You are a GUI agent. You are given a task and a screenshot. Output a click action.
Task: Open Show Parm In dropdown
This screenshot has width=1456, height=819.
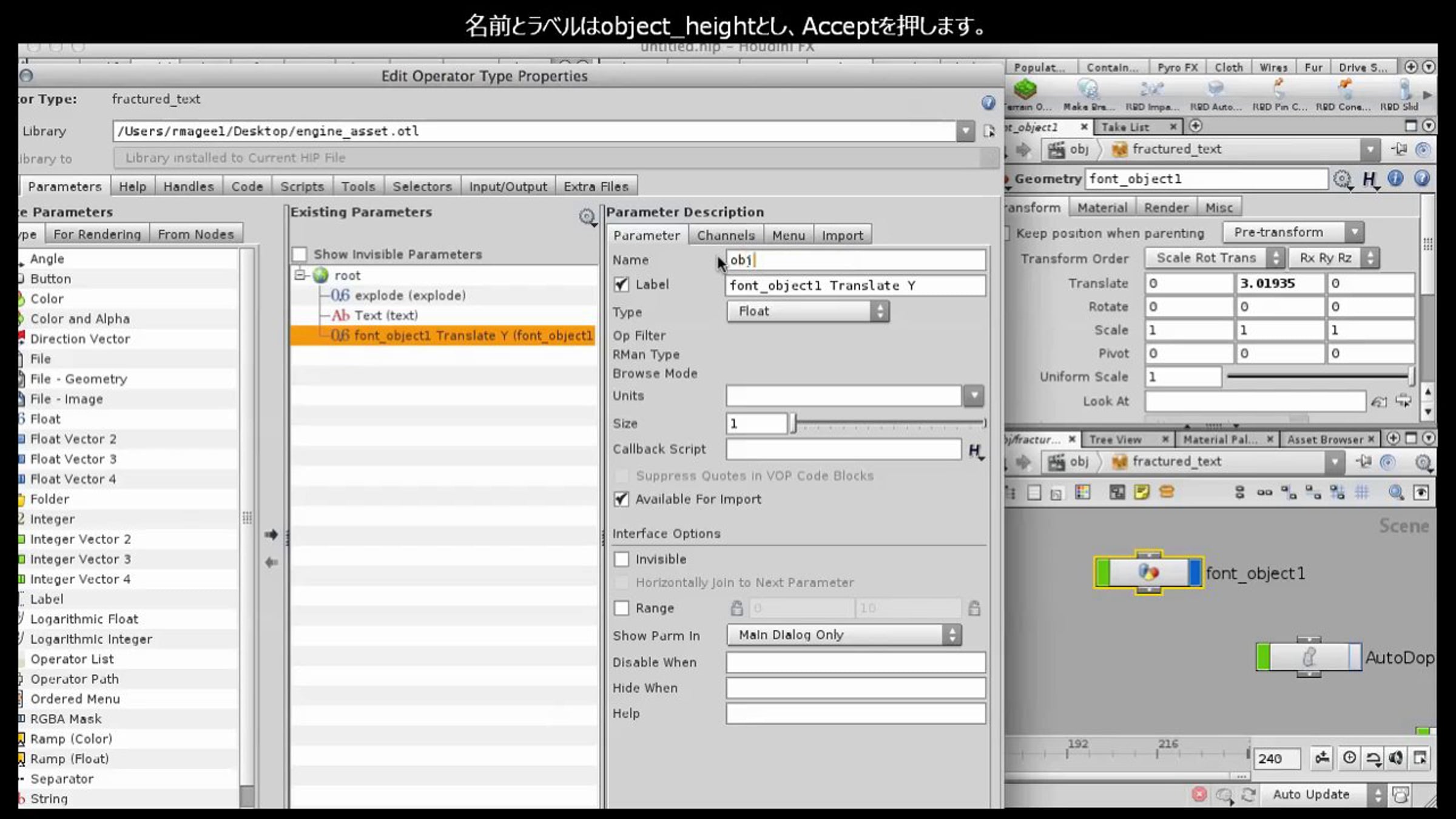[x=844, y=635]
